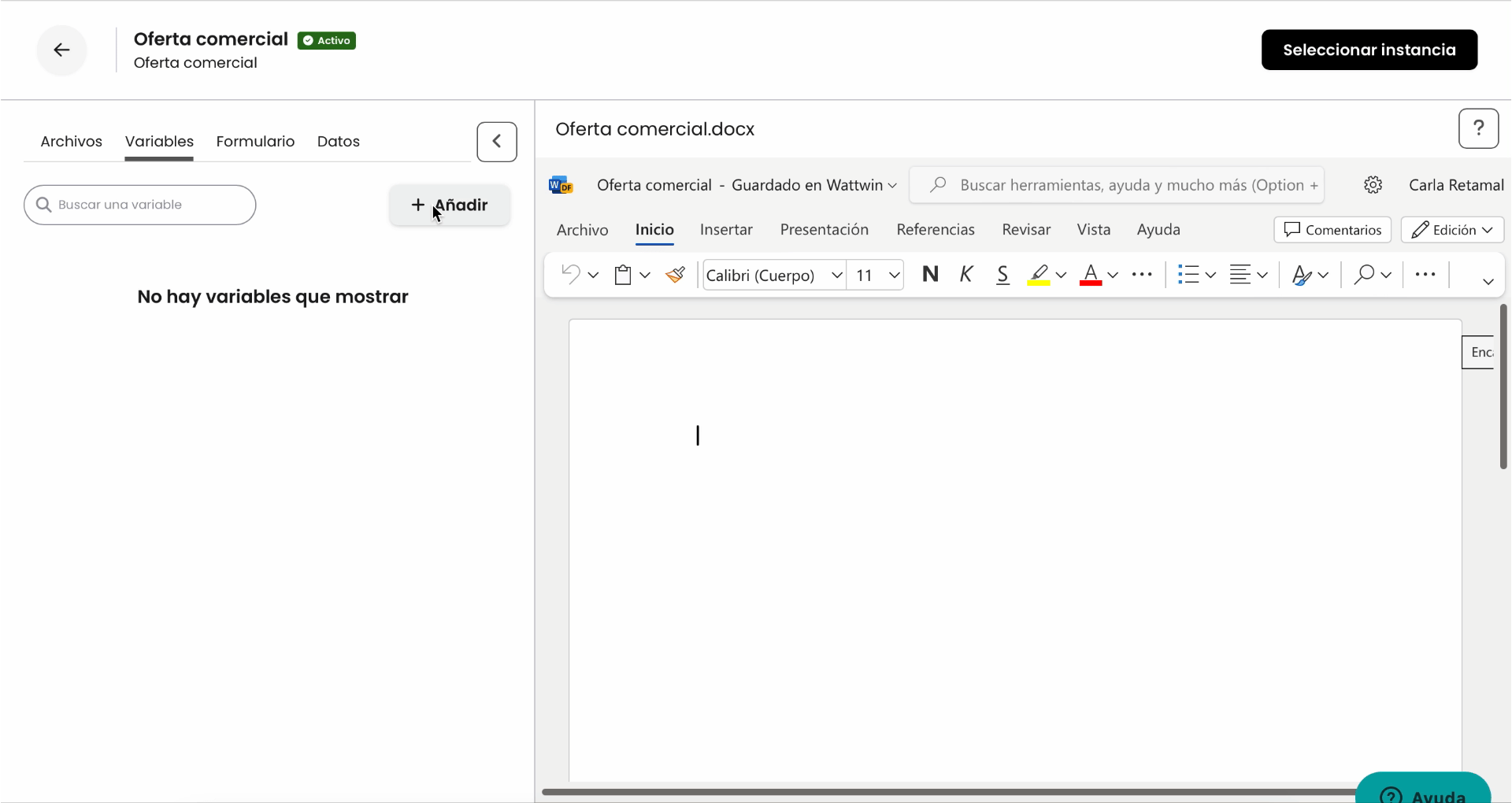Open the Find dropdown arrow
This screenshot has height=803, width=1512.
click(x=1386, y=276)
